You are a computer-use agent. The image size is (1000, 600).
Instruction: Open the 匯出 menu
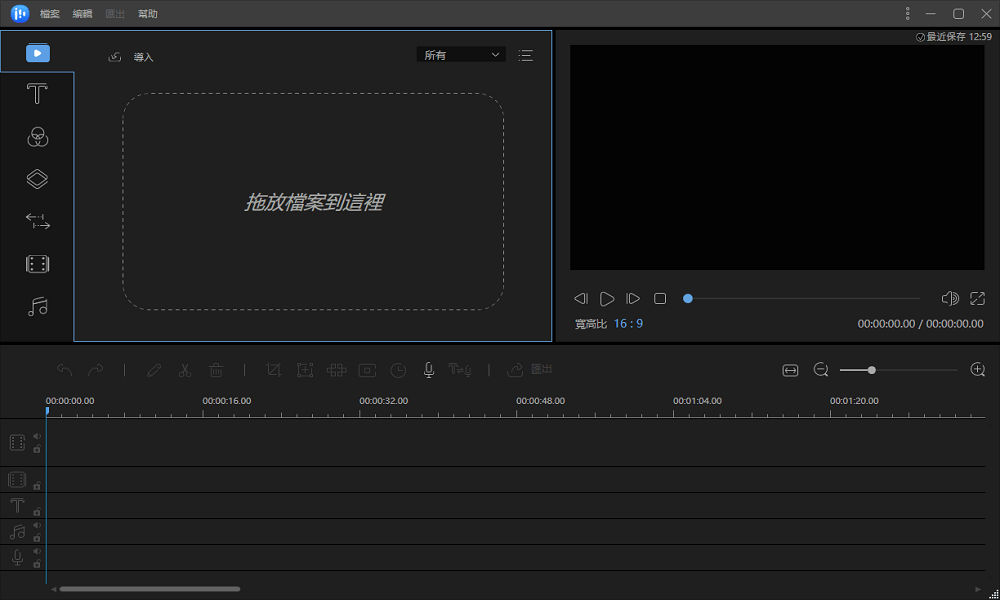(x=115, y=13)
